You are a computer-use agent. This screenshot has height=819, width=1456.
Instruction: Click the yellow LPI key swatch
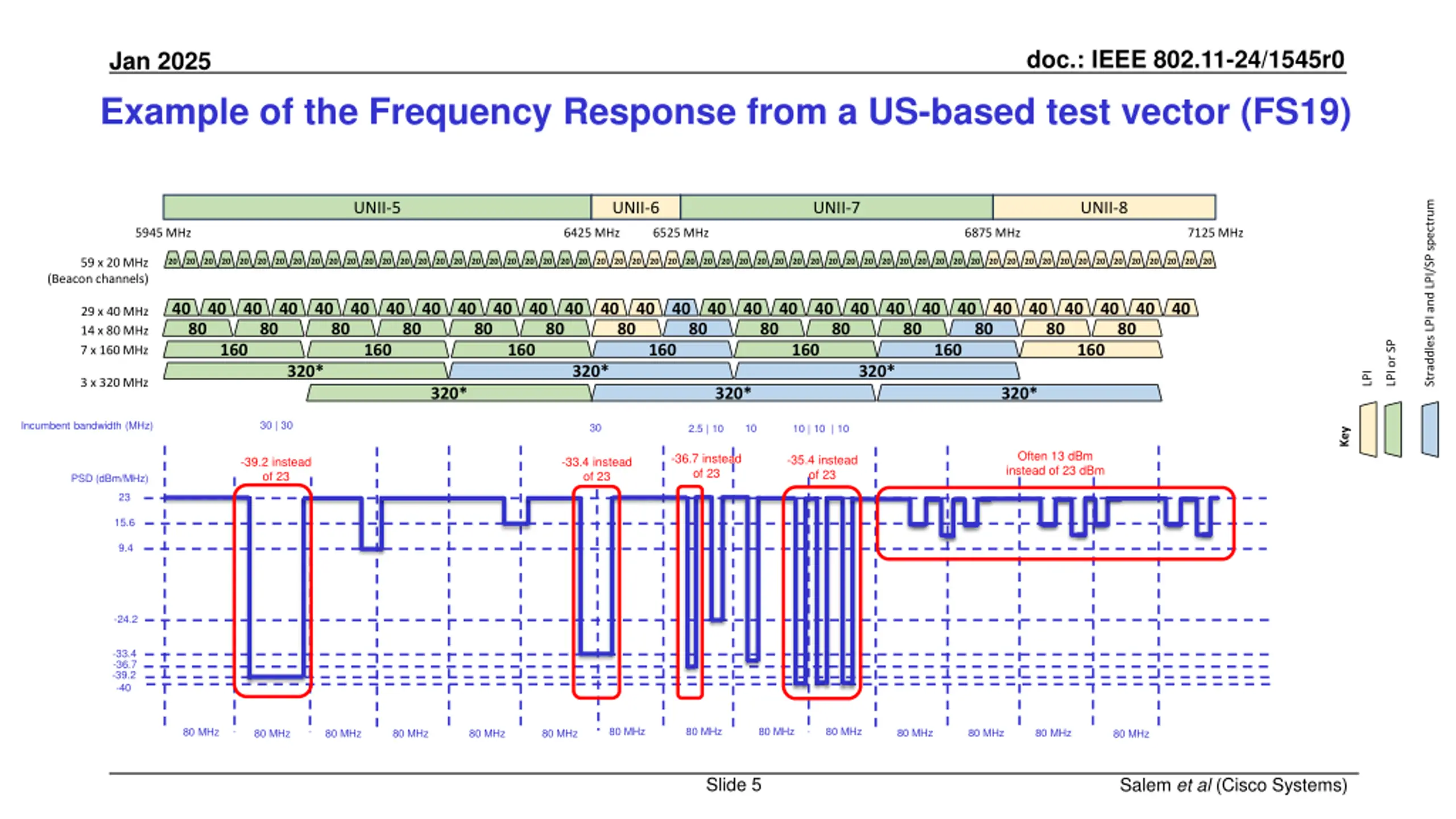click(1367, 429)
